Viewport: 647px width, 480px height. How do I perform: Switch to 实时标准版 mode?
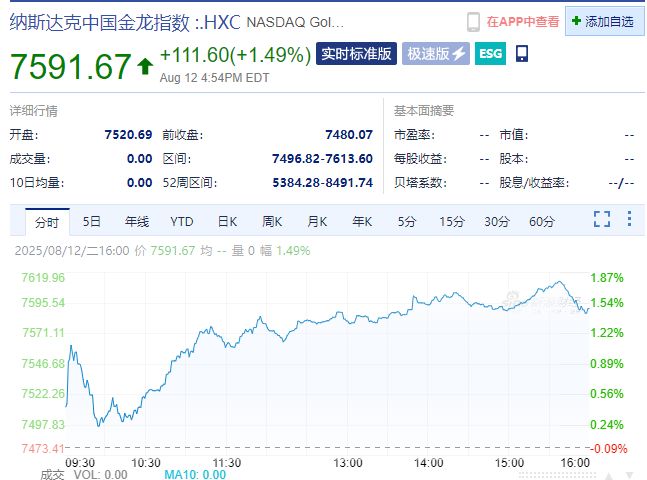pos(356,54)
